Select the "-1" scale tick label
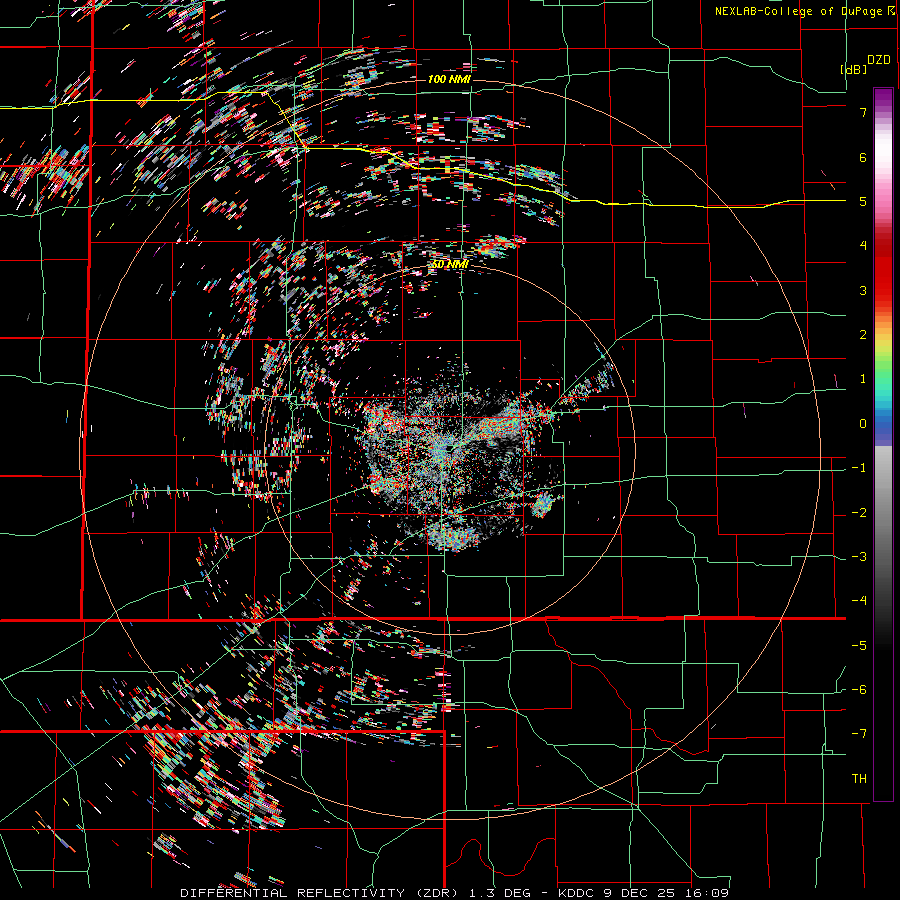This screenshot has height=900, width=900. (859, 468)
